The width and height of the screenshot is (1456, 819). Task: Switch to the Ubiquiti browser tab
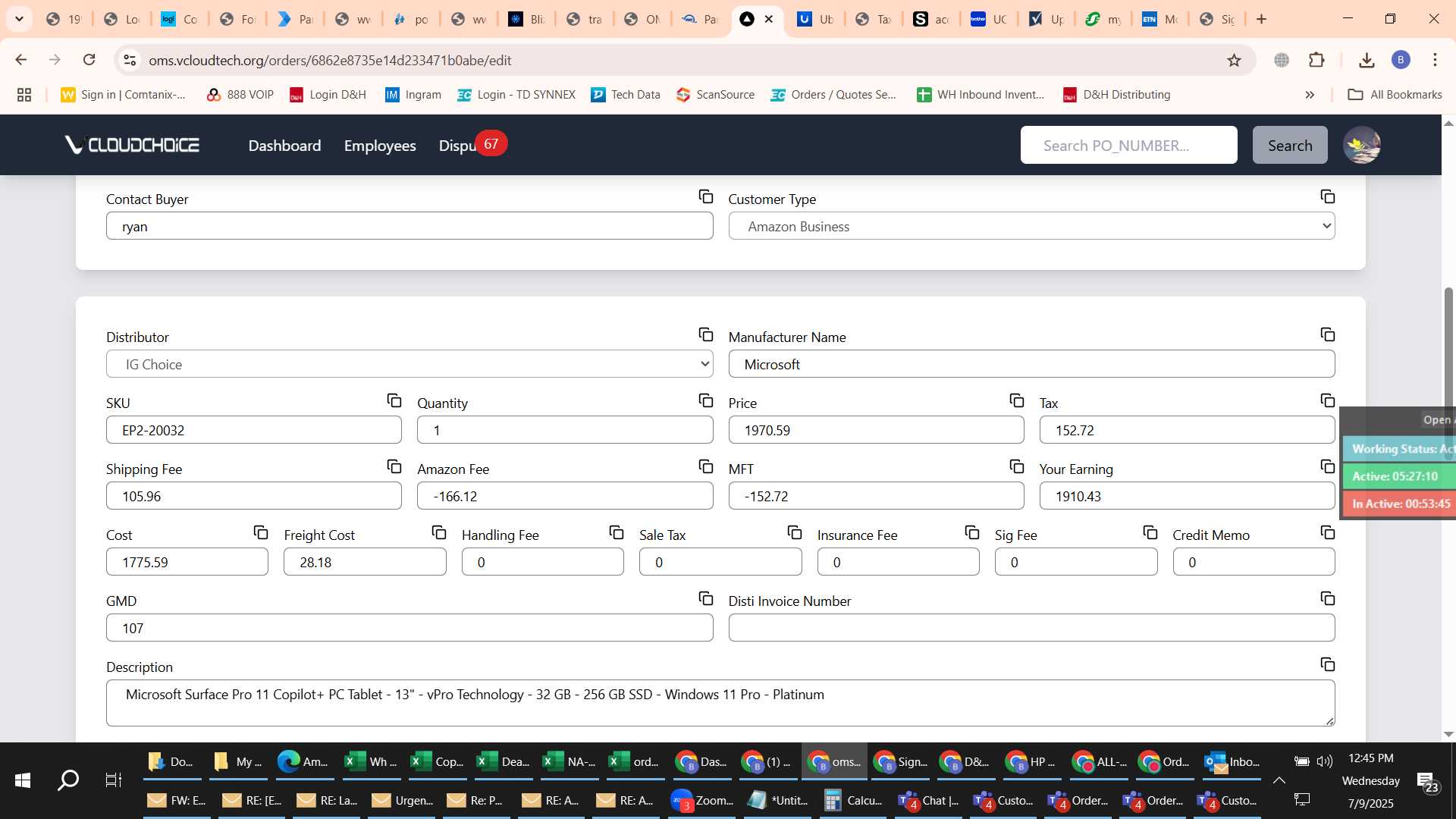tap(816, 19)
